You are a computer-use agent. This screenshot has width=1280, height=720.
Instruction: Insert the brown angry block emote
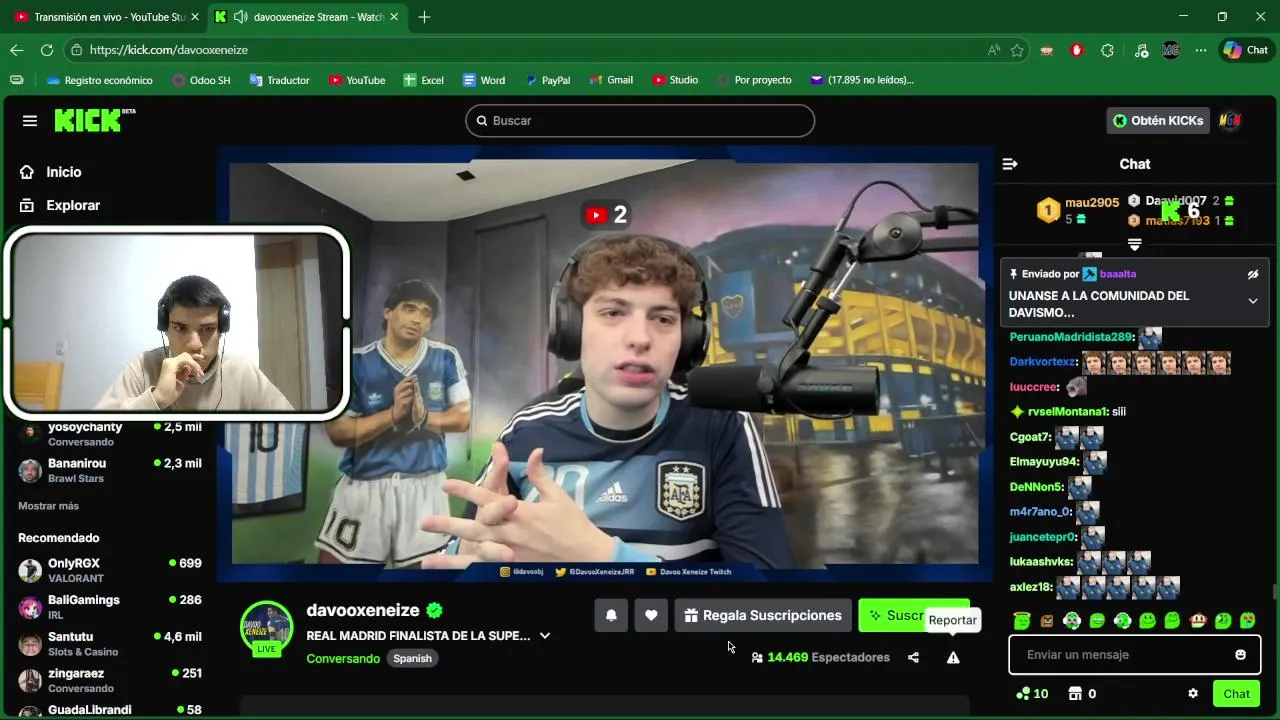click(1047, 621)
